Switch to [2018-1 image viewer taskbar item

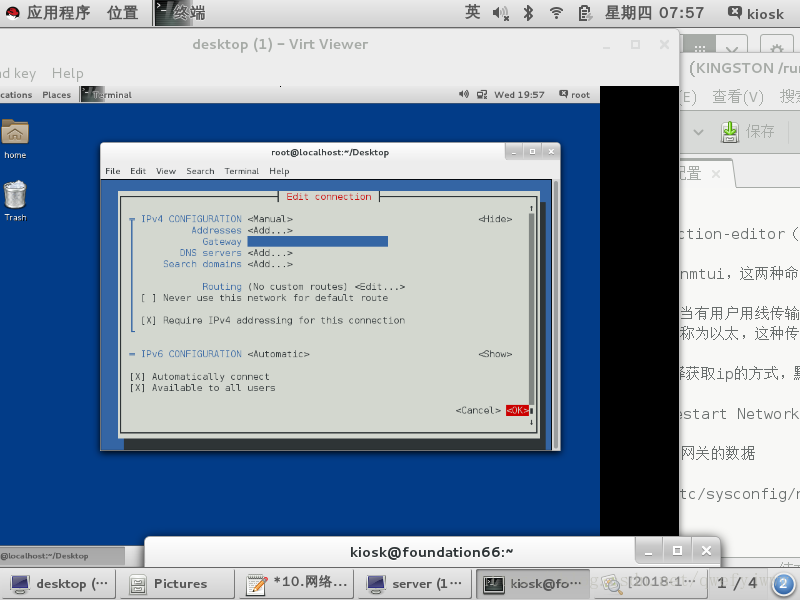pyautogui.click(x=651, y=584)
